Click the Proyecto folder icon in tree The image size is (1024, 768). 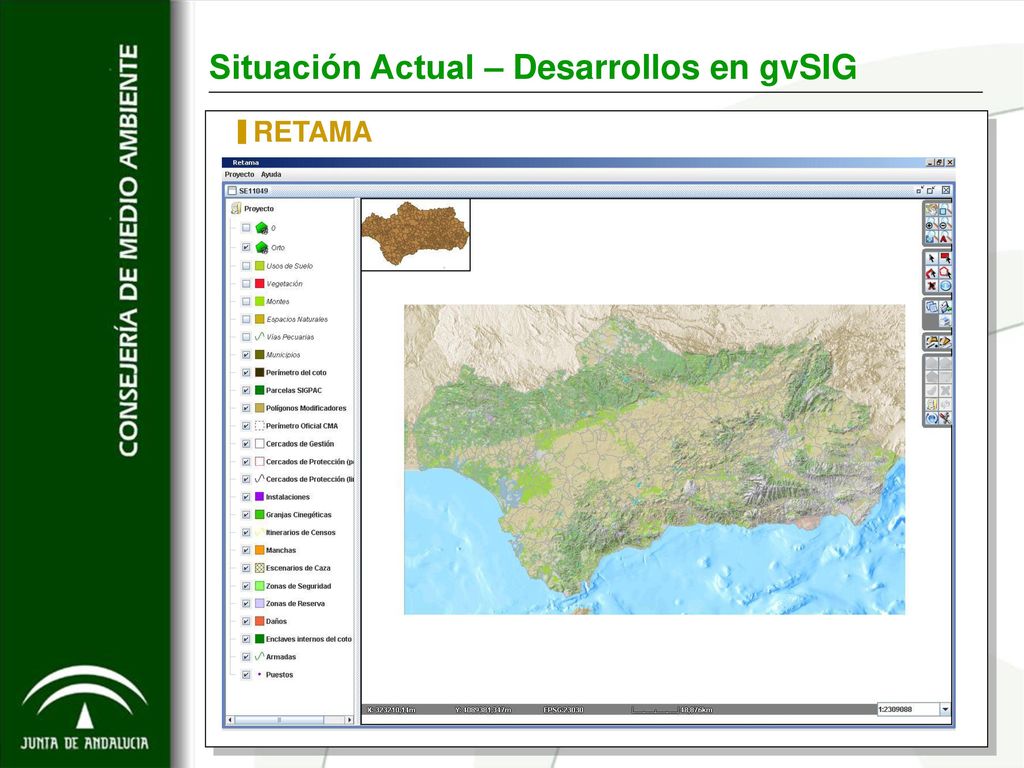[236, 208]
